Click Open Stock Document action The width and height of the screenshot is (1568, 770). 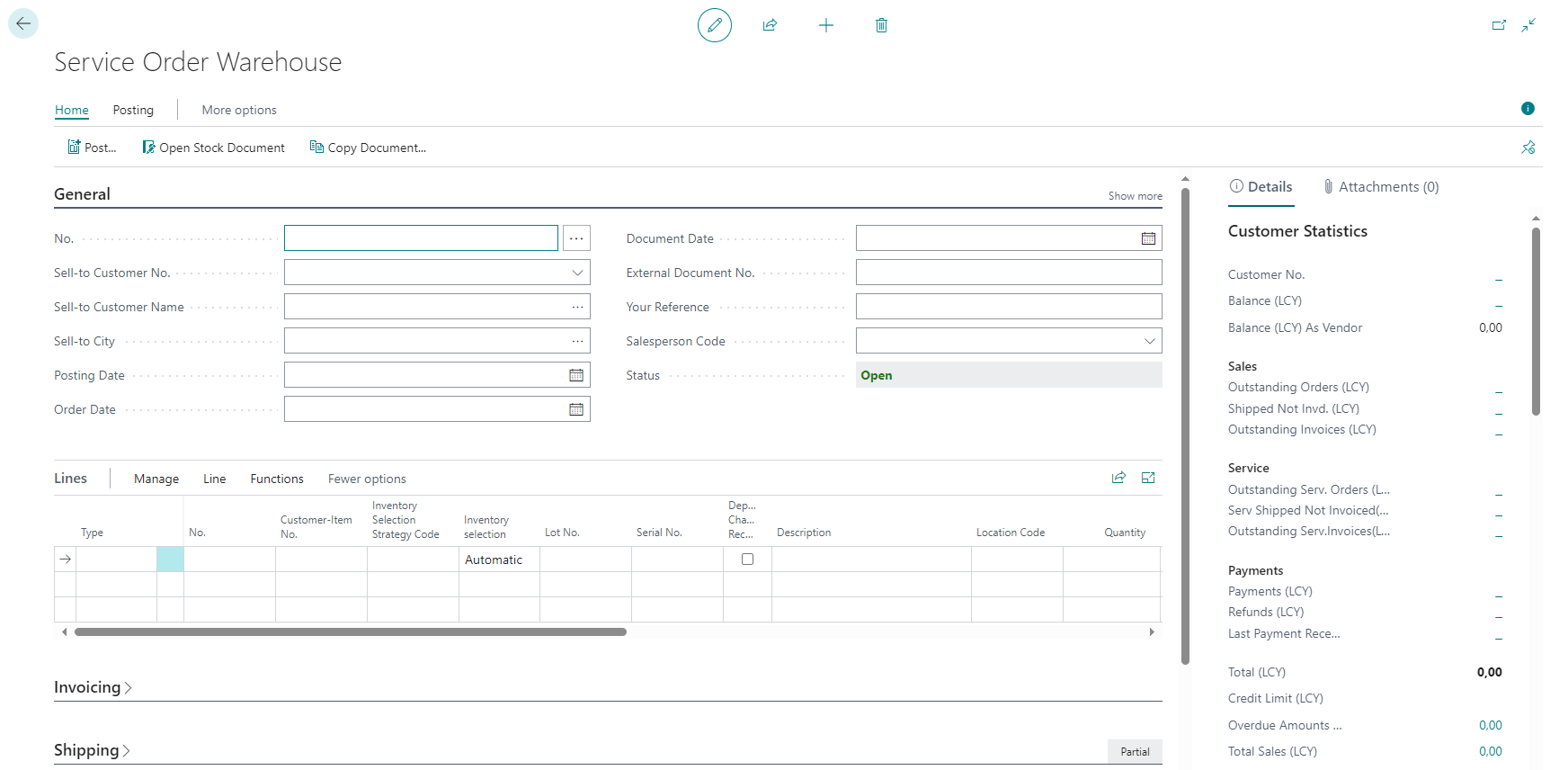(x=213, y=148)
